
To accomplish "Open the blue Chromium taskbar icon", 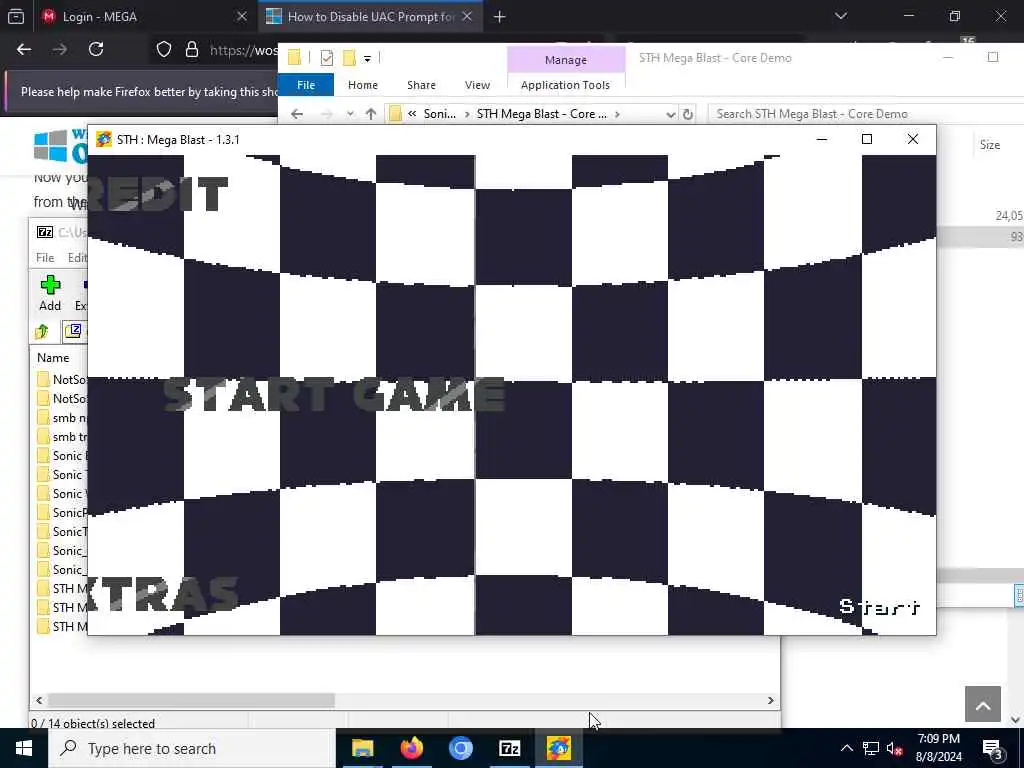I will tap(460, 748).
